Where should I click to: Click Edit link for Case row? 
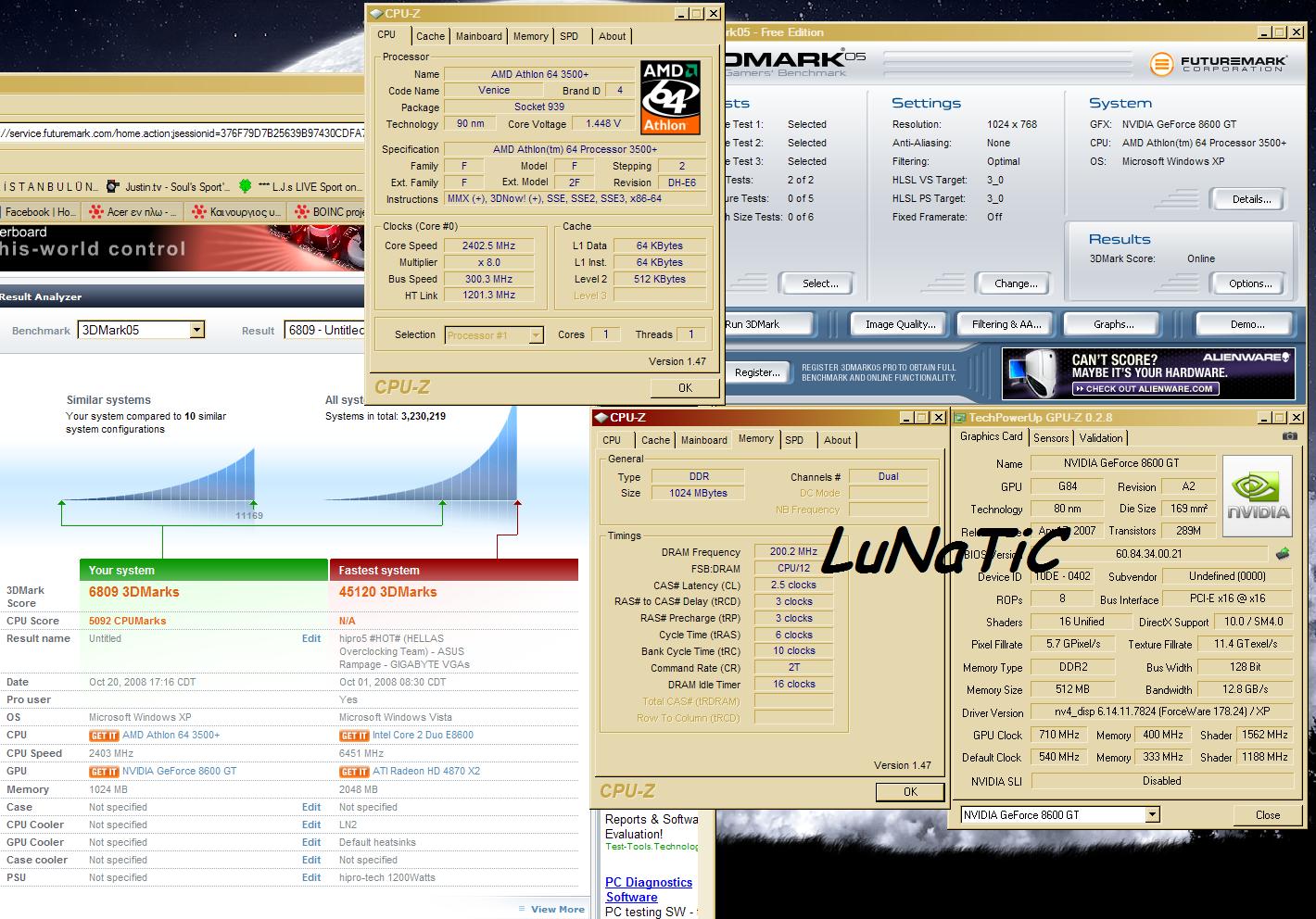click(311, 807)
